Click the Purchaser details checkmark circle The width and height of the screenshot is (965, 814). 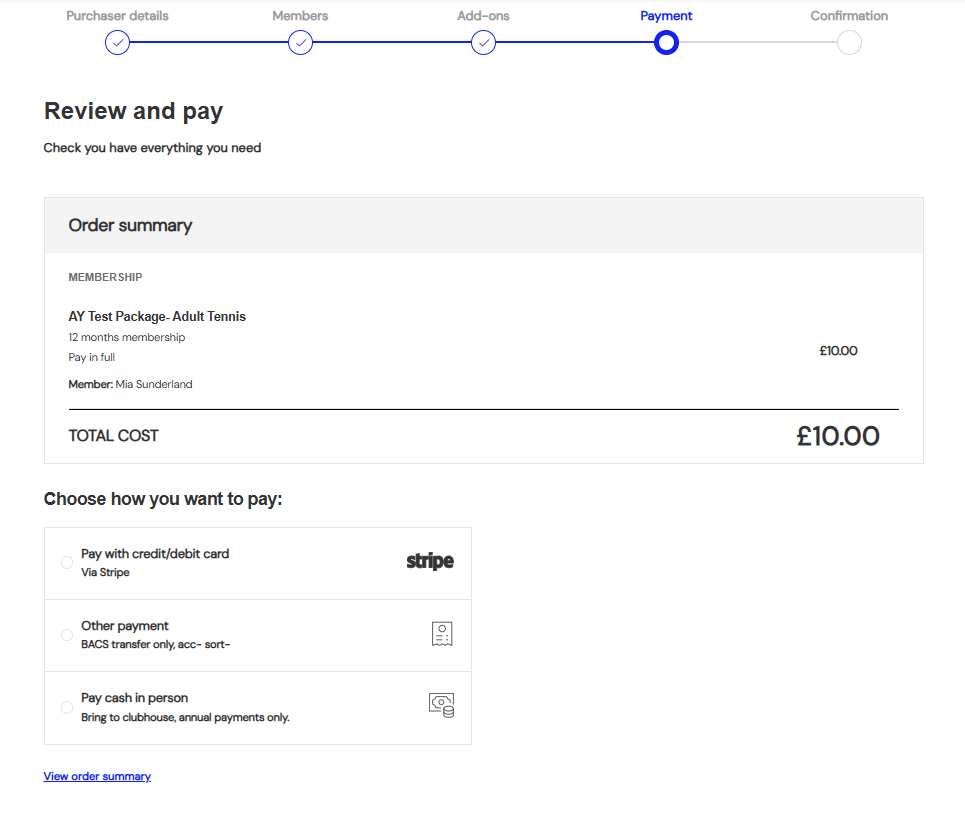pos(117,42)
